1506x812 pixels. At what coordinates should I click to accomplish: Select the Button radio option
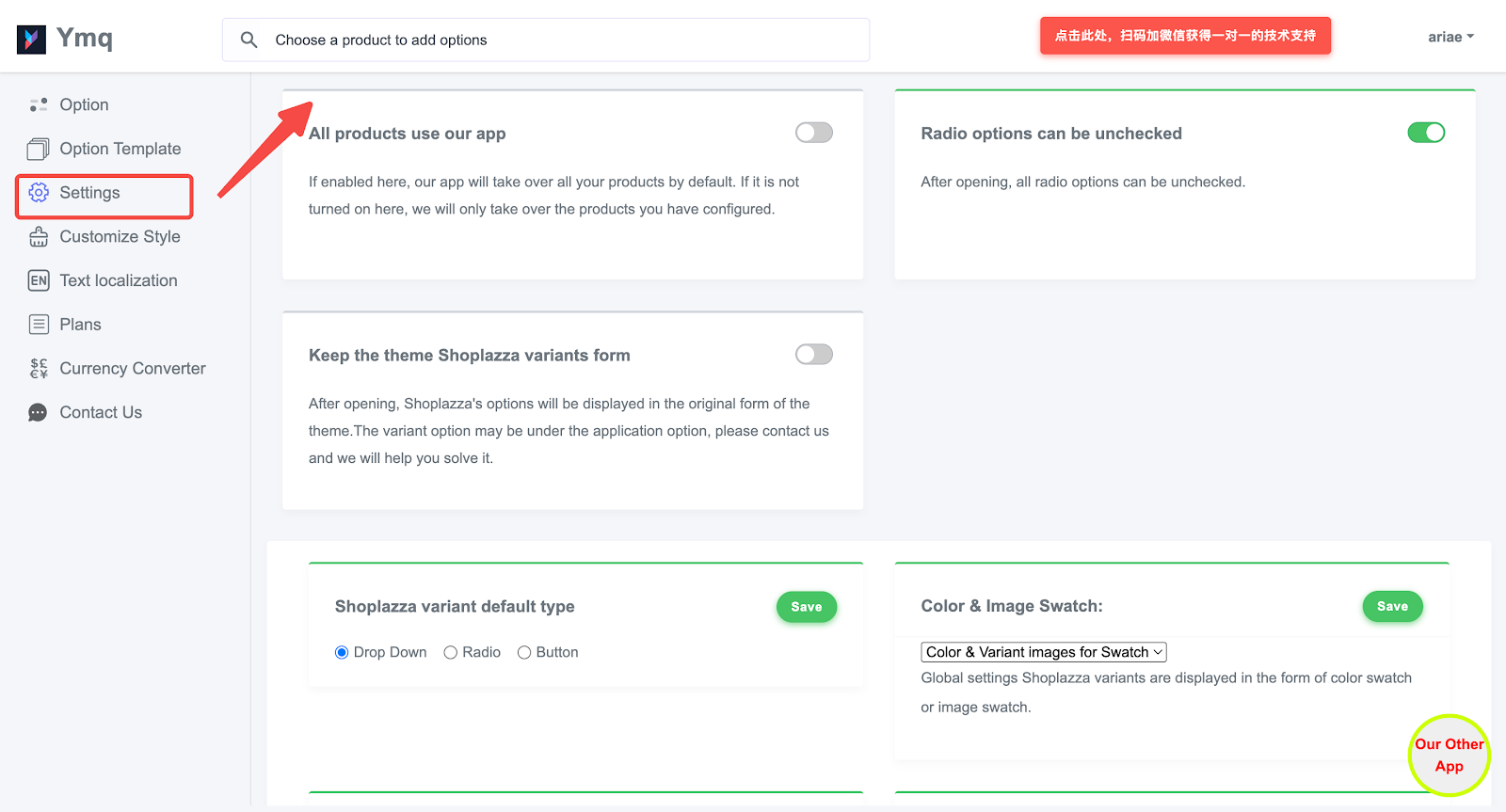(524, 653)
